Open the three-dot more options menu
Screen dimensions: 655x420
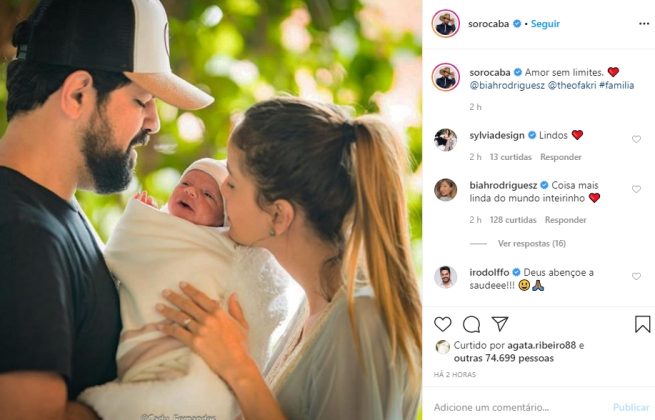(x=644, y=24)
